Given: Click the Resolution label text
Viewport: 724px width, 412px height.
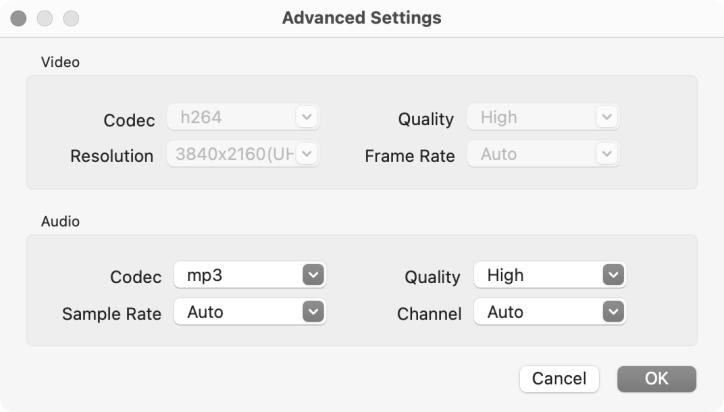Looking at the screenshot, I should coord(111,157).
